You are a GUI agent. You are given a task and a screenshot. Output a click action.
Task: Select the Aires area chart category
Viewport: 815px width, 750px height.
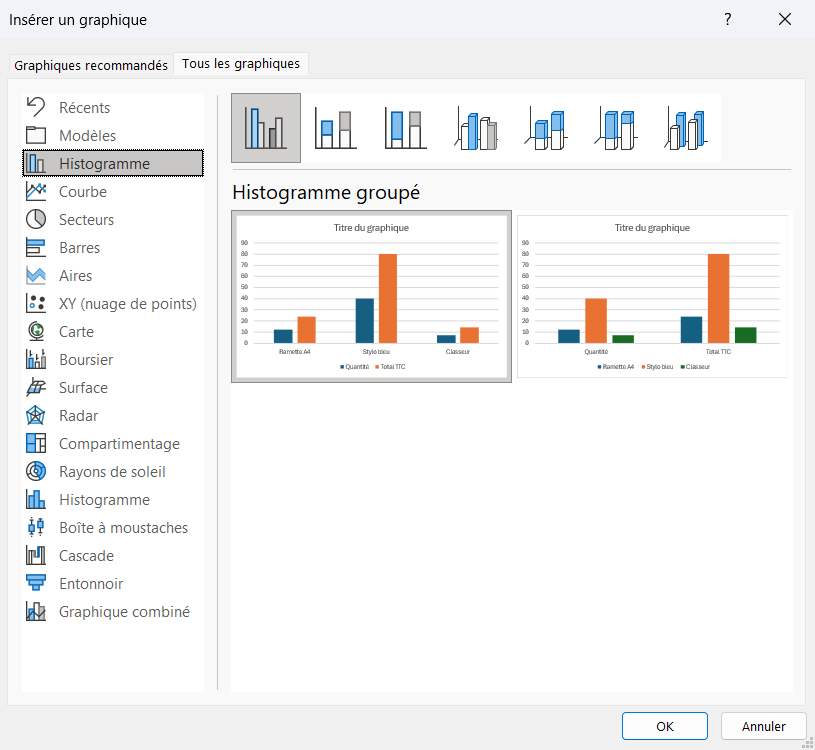113,276
